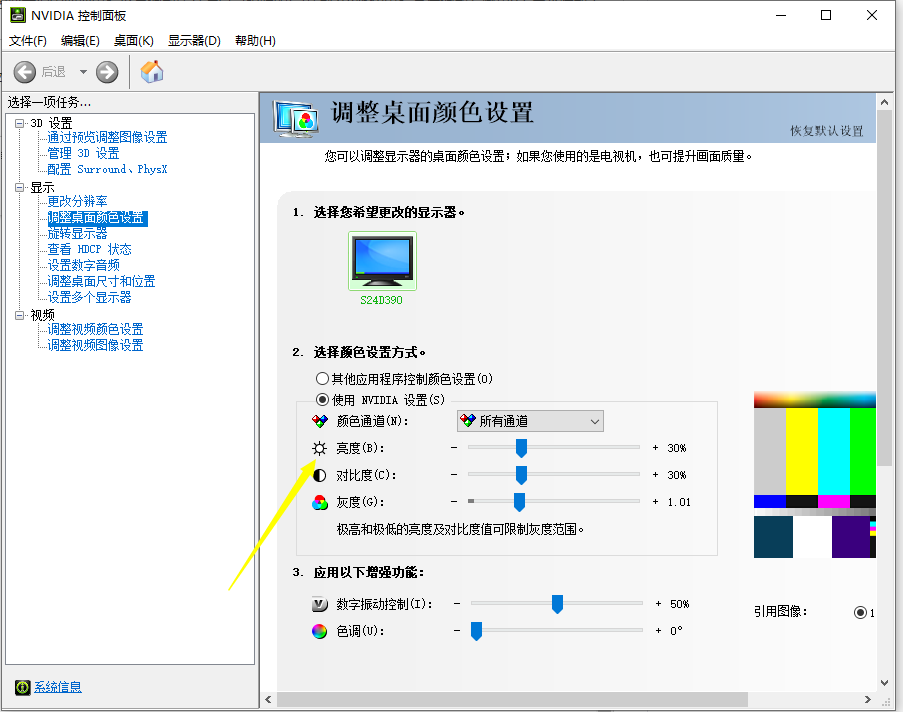Click the gamma slider handle
Screen dimensions: 903x712
click(519, 502)
